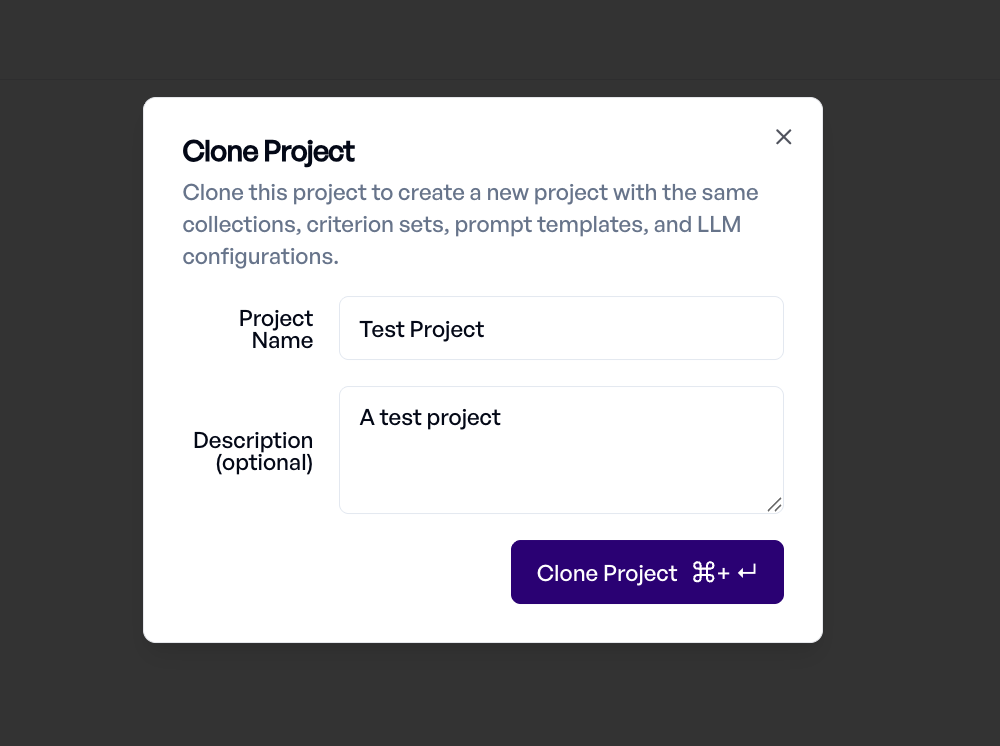Click the dark backdrop left of dialog
The height and width of the screenshot is (746, 1000).
tap(70, 370)
